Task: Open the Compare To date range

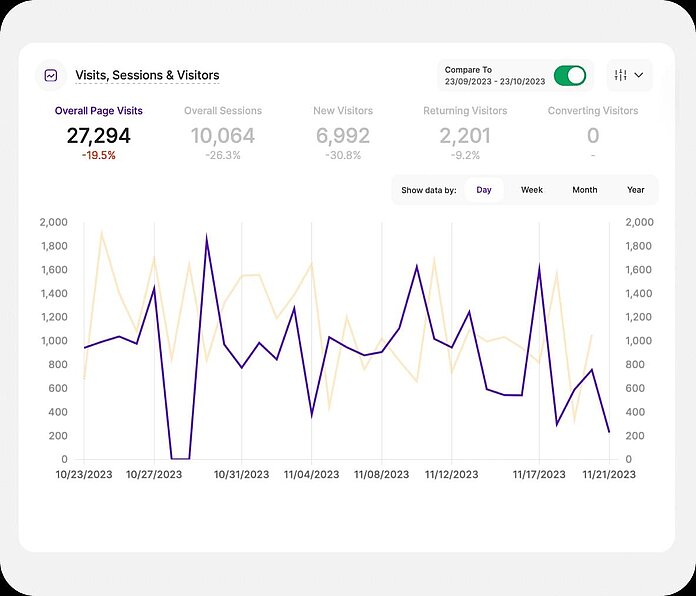Action: 495,76
